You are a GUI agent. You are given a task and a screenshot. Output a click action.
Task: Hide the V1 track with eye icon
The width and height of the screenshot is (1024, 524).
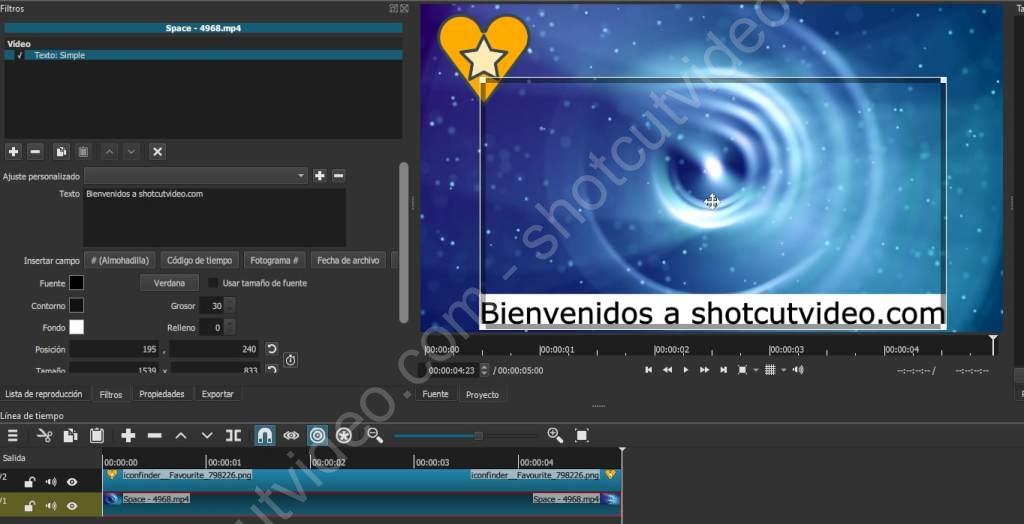click(72, 506)
